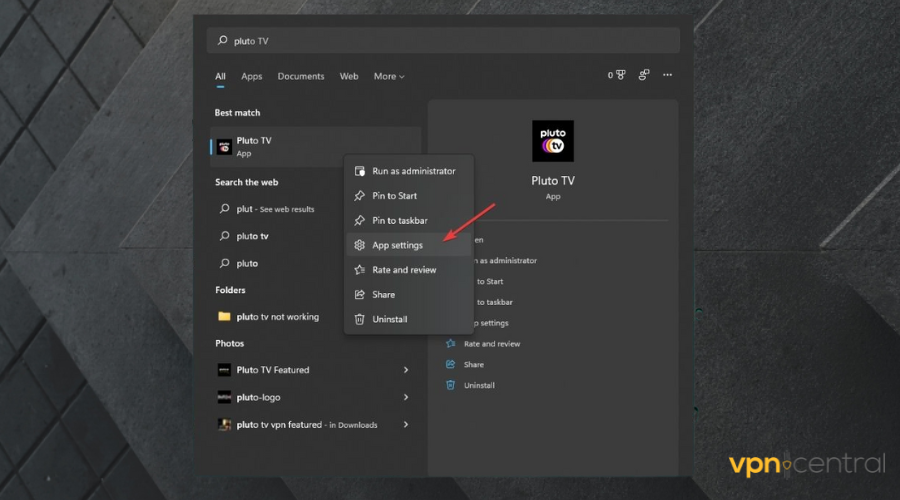Choose Pin to taskbar in context menu
900x500 pixels.
399,220
